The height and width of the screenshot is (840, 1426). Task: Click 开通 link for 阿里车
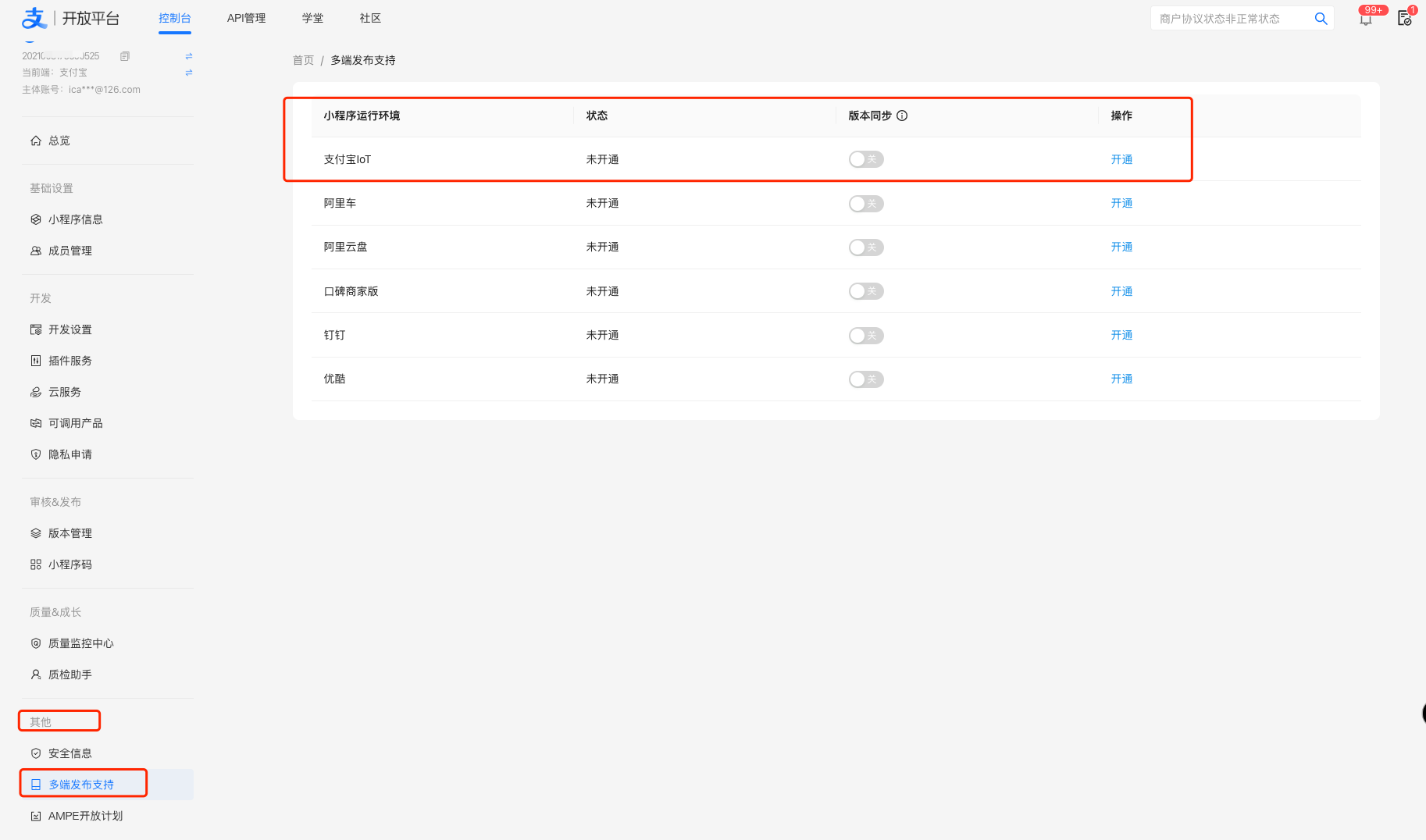pos(1121,203)
